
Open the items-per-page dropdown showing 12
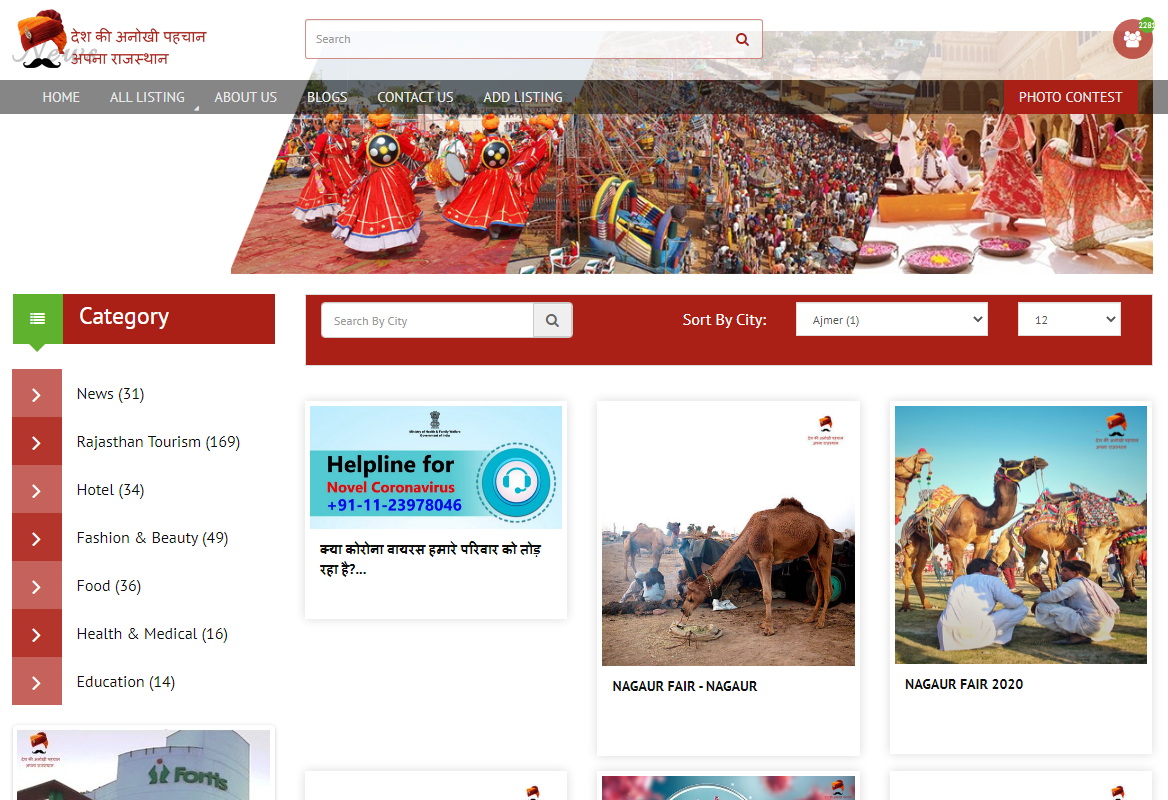click(1068, 320)
